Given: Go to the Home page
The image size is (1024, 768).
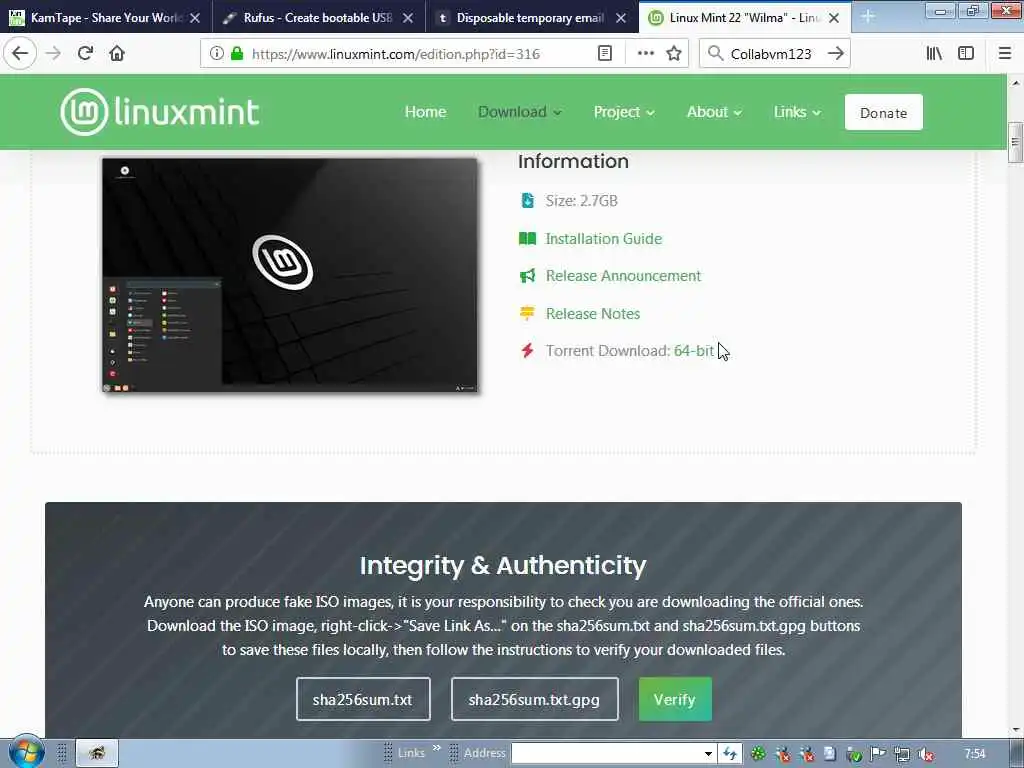Looking at the screenshot, I should pyautogui.click(x=425, y=112).
